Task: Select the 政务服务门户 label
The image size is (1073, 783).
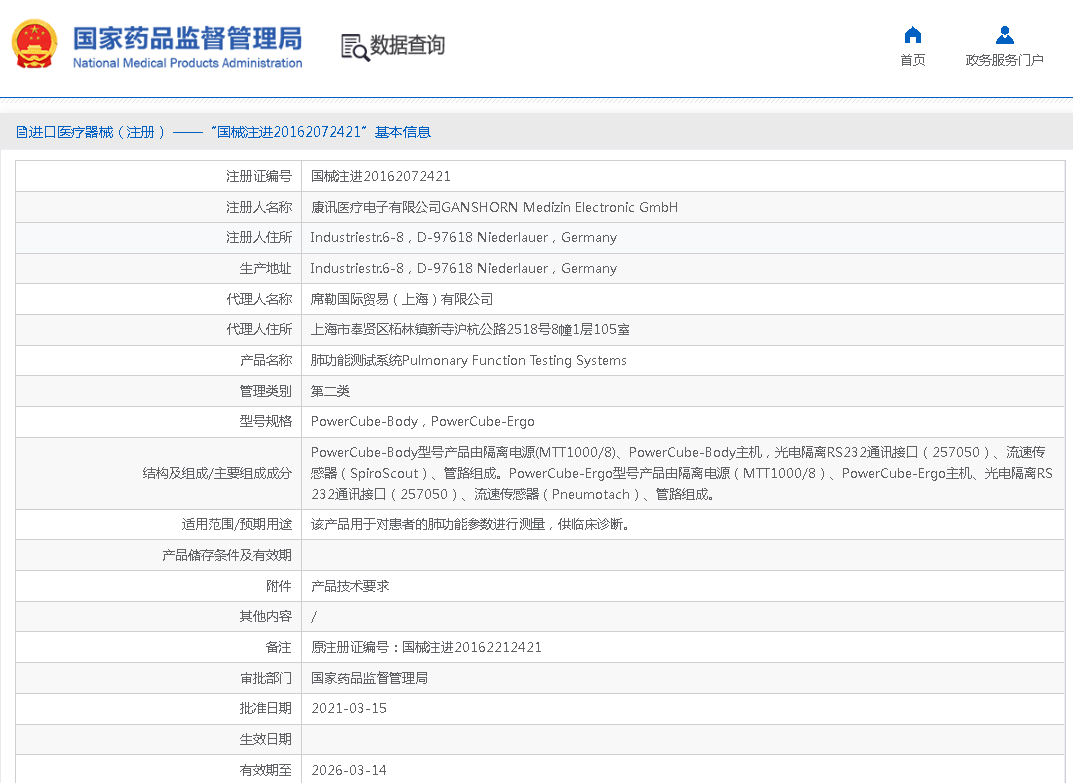Action: [1005, 60]
